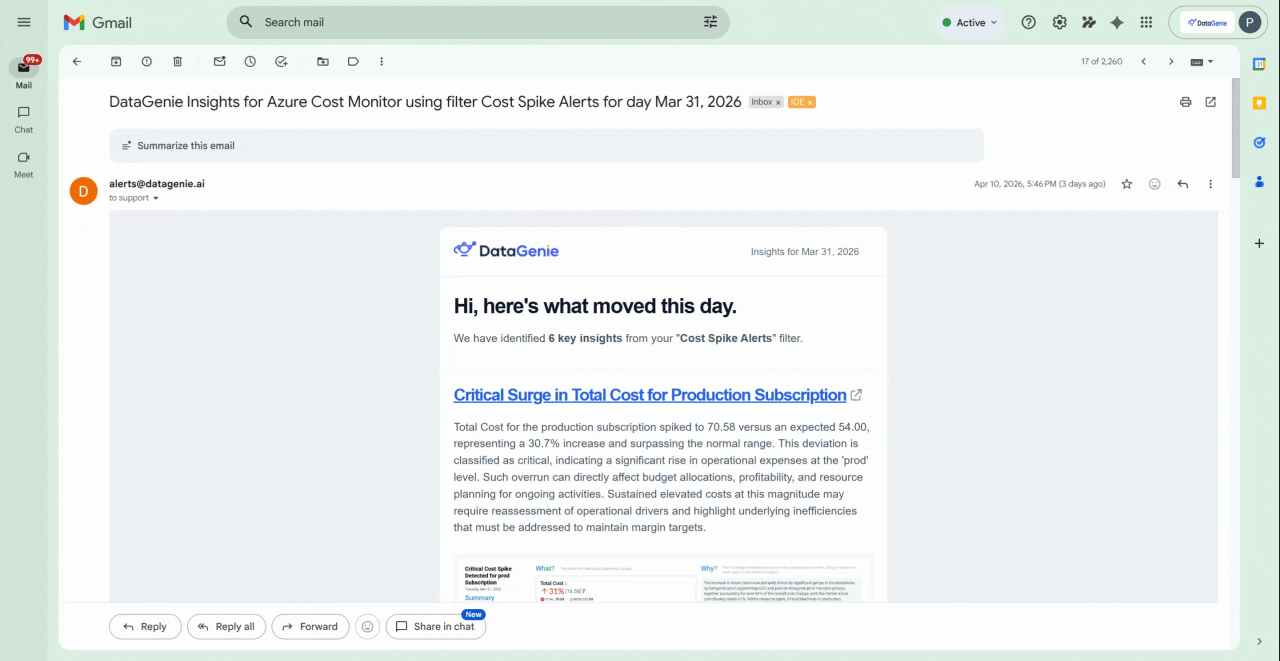Go to newer email arrow
The image size is (1280, 661).
[1144, 61]
